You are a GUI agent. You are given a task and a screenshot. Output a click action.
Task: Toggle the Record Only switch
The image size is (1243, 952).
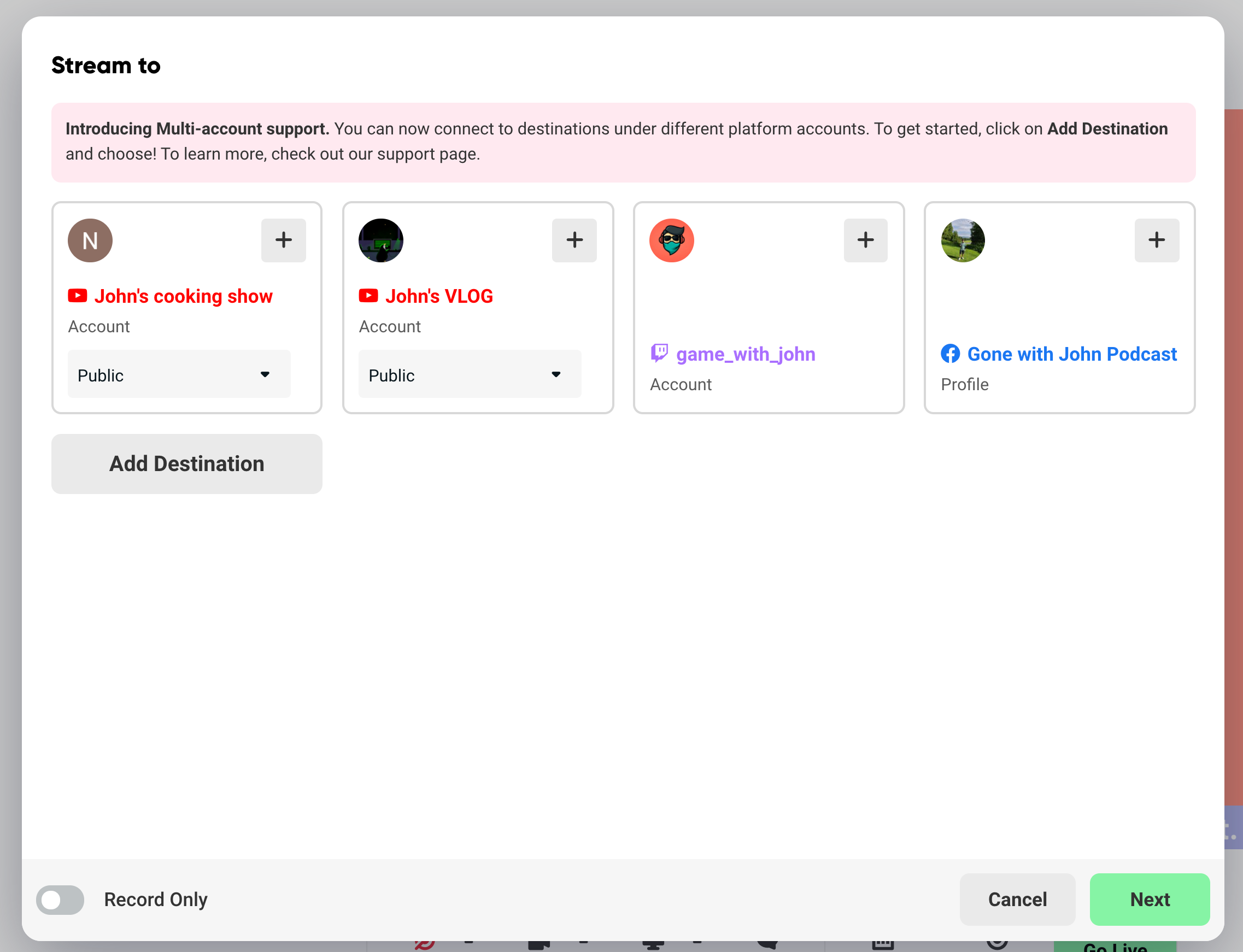[x=60, y=900]
